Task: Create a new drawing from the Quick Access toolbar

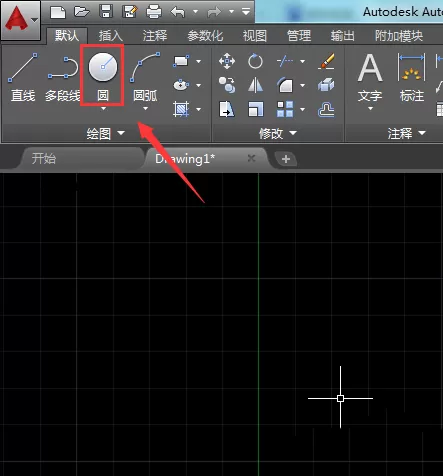Action: 58,12
